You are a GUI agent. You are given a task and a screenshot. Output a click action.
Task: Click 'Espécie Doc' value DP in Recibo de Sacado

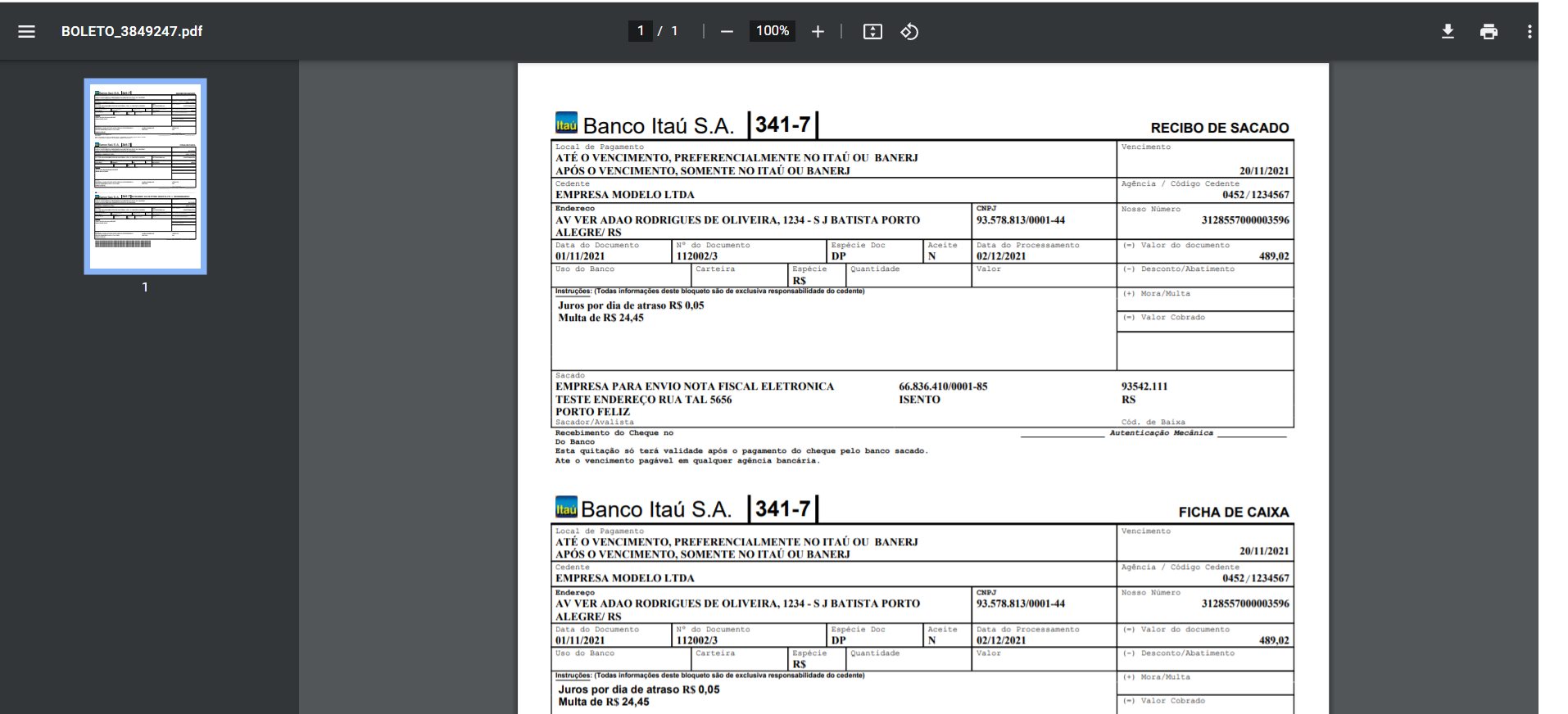[838, 256]
